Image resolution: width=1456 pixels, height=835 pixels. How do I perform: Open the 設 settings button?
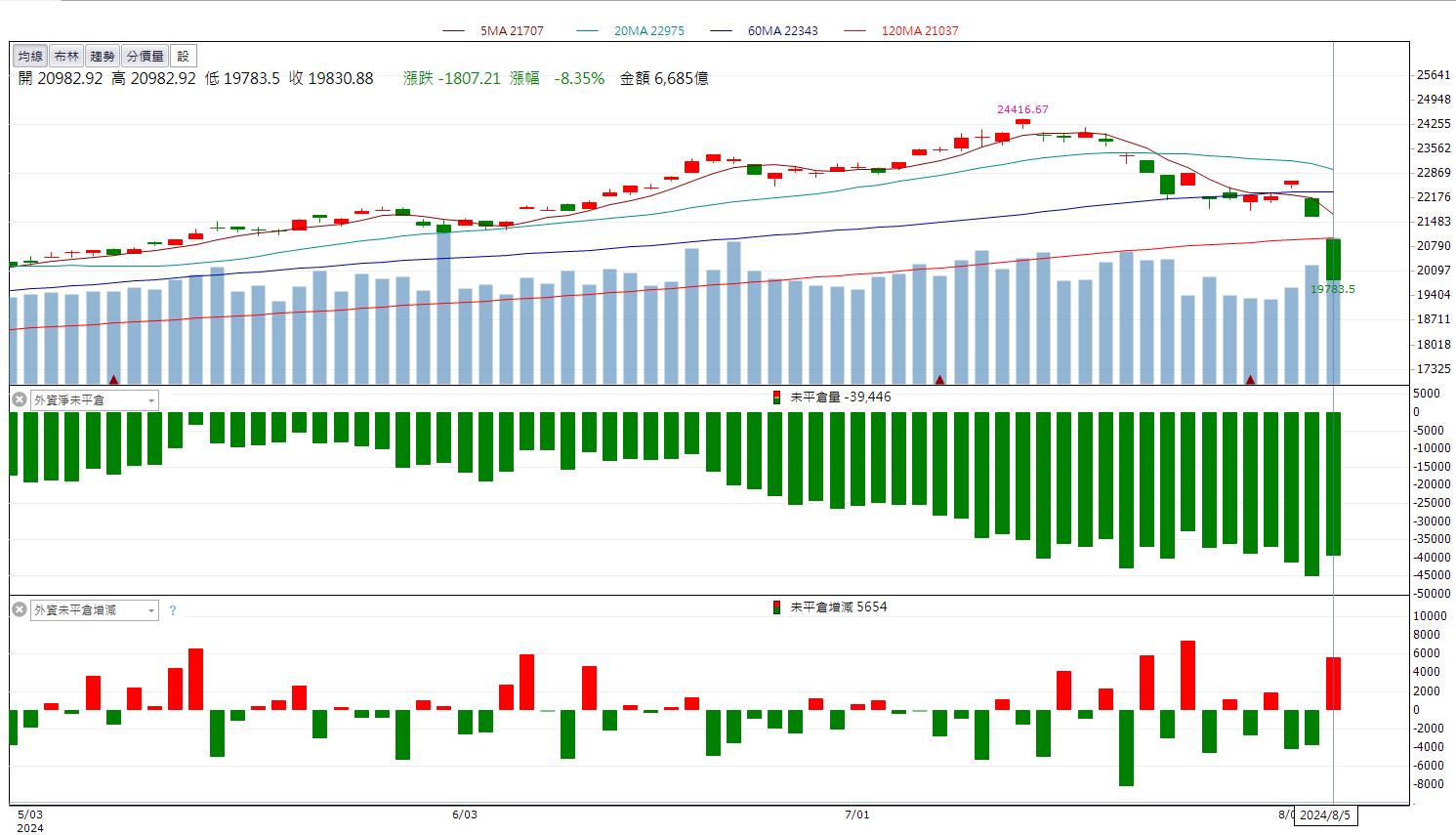[x=184, y=57]
